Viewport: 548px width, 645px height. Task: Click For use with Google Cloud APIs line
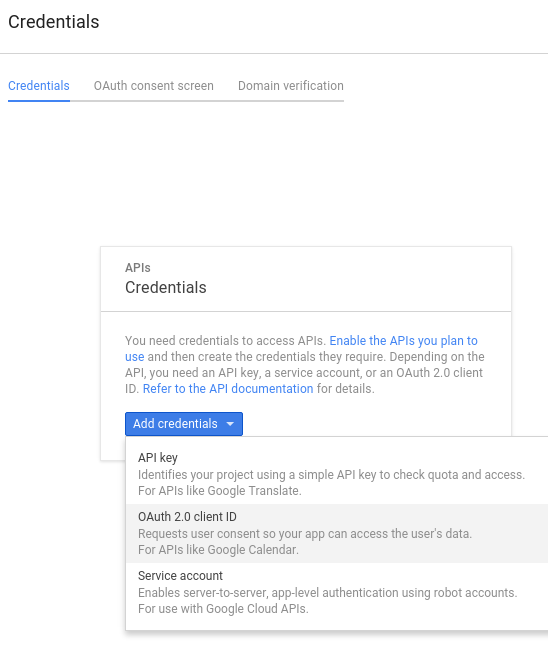[223, 609]
